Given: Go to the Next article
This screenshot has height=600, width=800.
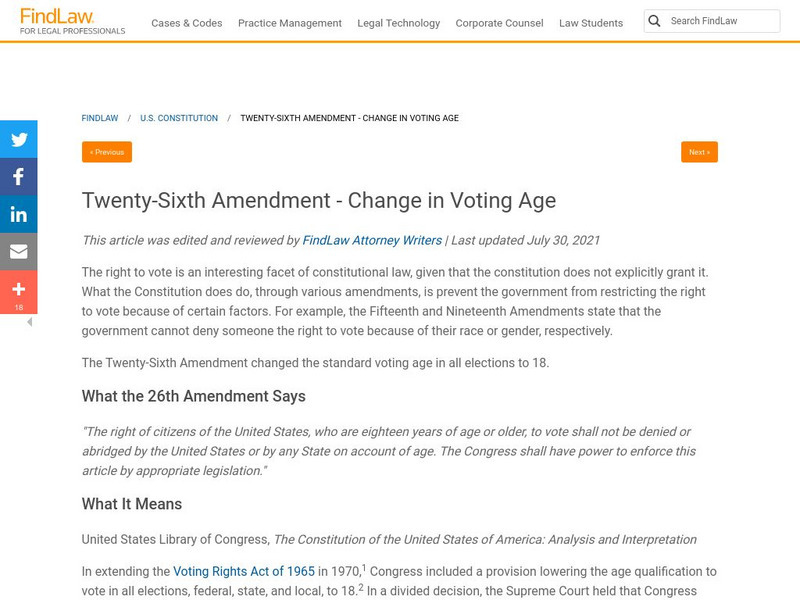Looking at the screenshot, I should [x=699, y=152].
